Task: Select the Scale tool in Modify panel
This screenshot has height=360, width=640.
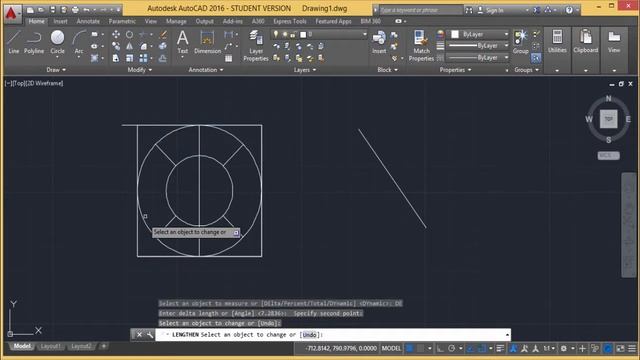Action: click(129, 58)
